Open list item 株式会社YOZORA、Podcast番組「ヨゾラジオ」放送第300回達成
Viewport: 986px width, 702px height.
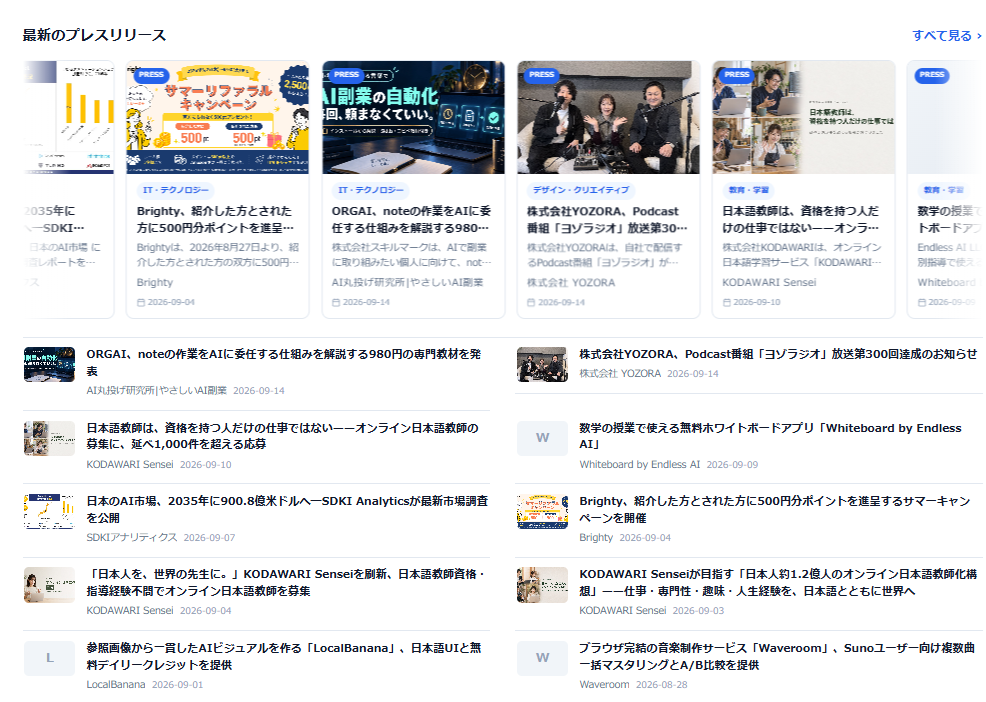778,354
